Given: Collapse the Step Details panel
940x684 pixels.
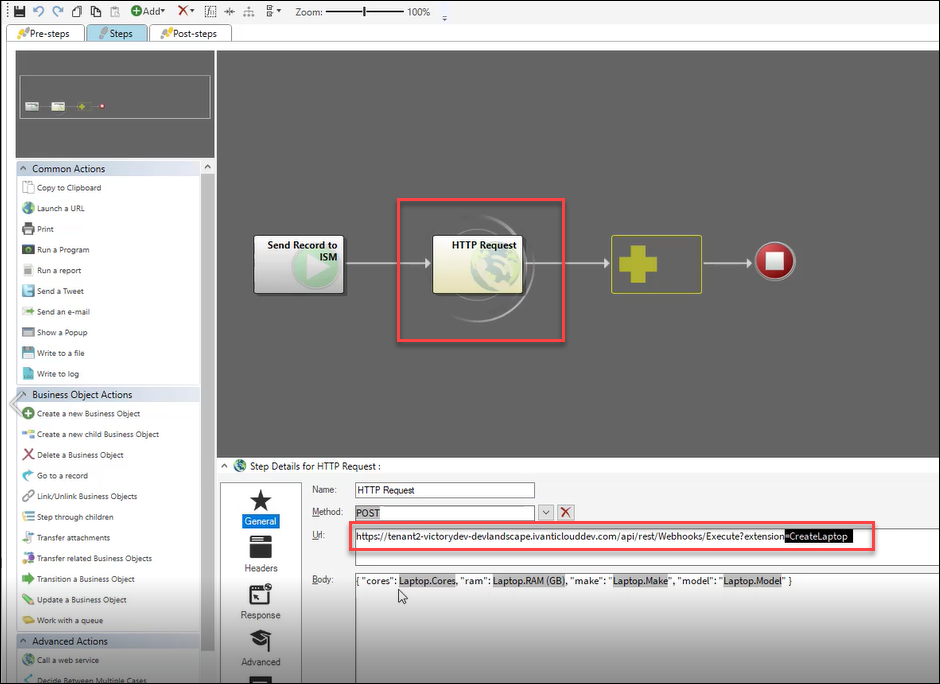Looking at the screenshot, I should point(224,465).
